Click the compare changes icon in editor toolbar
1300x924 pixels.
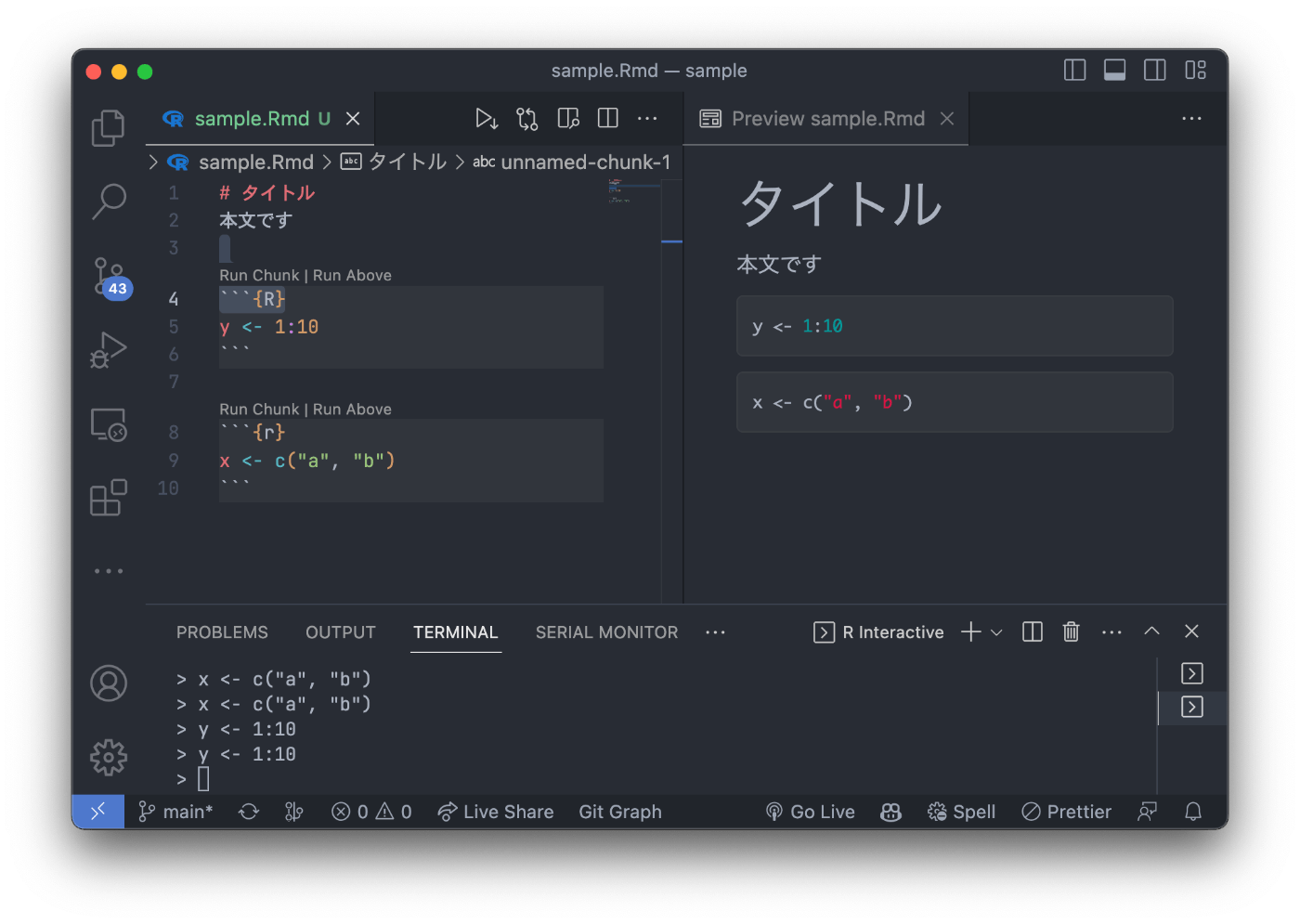point(527,119)
